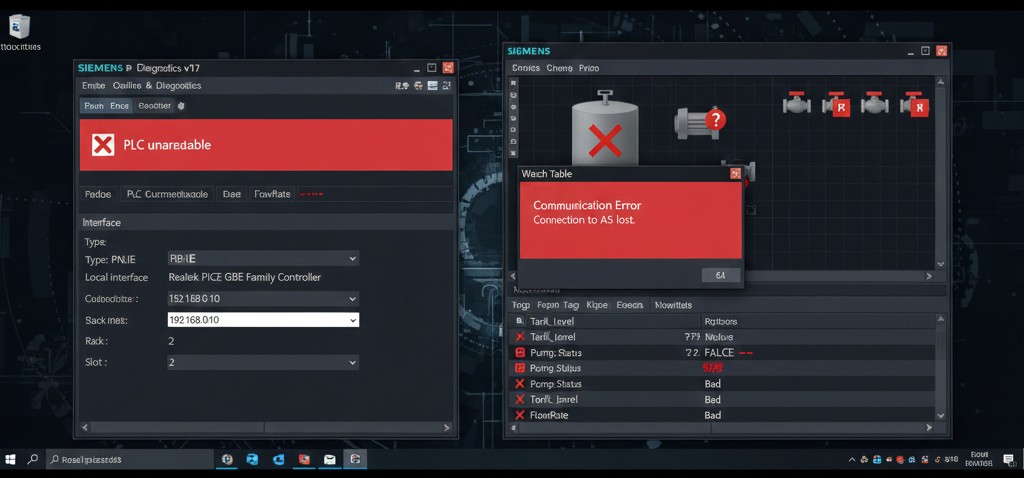
Task: Select the first valve symbol in SIEMENS canvas
Action: point(796,103)
